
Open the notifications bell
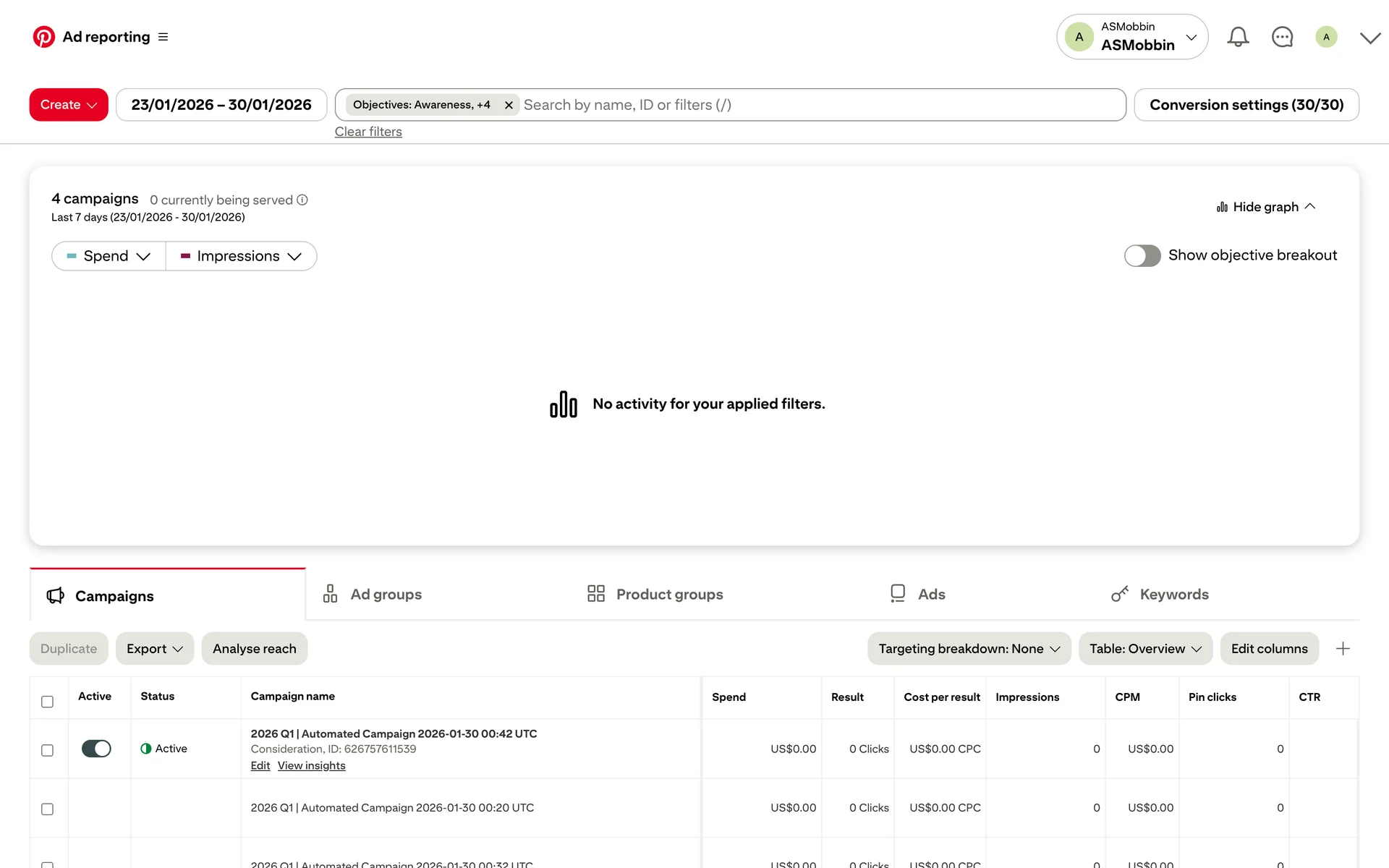[x=1238, y=37]
